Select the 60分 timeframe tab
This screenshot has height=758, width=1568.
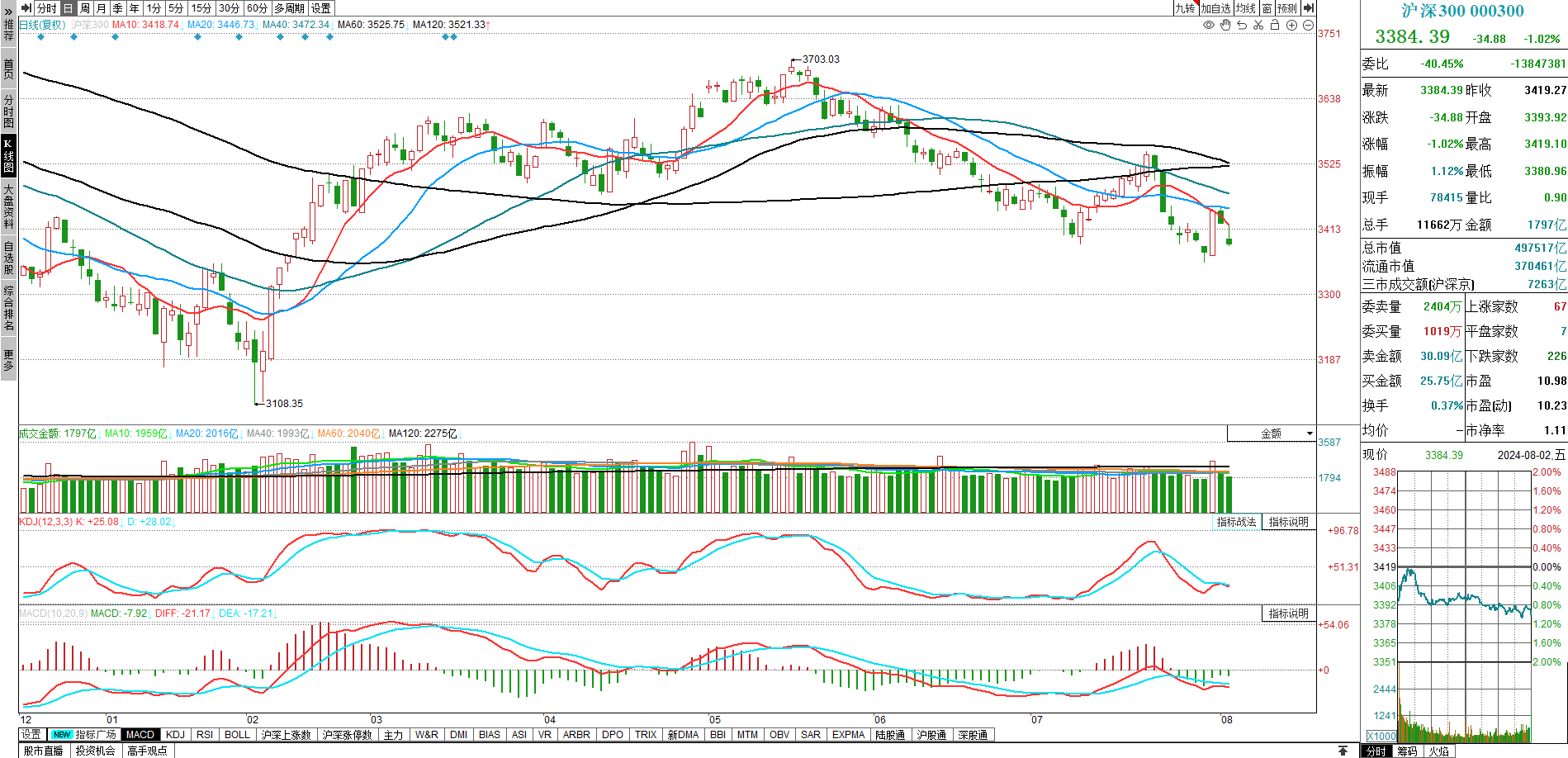257,8
